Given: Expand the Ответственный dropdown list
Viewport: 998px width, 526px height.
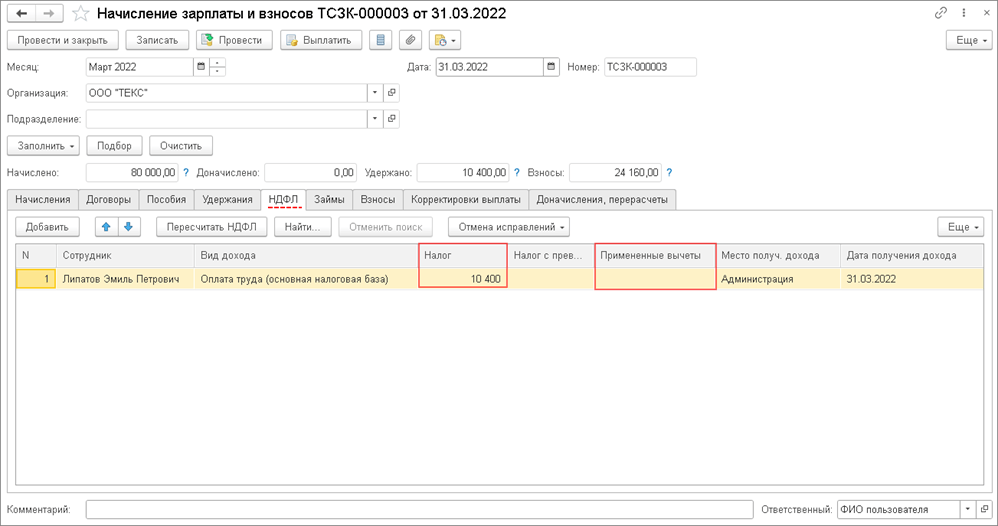Looking at the screenshot, I should pos(967,509).
